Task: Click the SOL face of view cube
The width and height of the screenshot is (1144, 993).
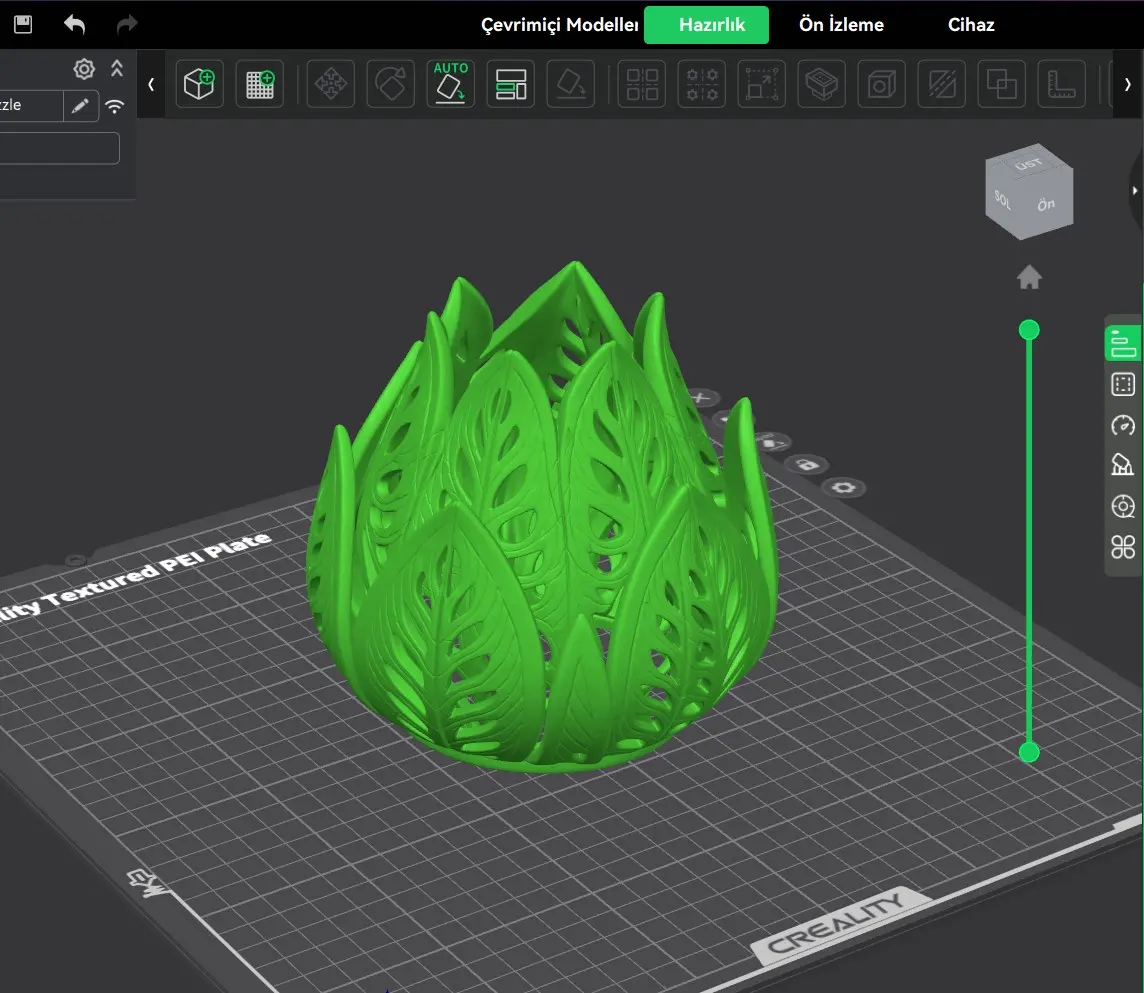Action: pos(1003,199)
